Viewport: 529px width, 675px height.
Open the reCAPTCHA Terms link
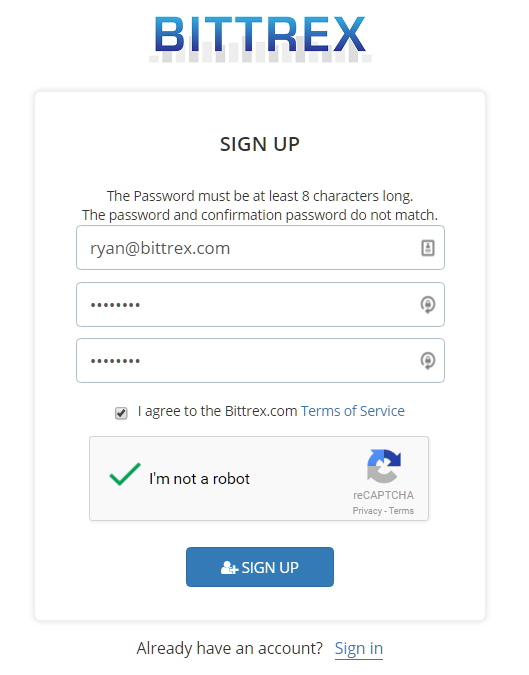tap(401, 511)
